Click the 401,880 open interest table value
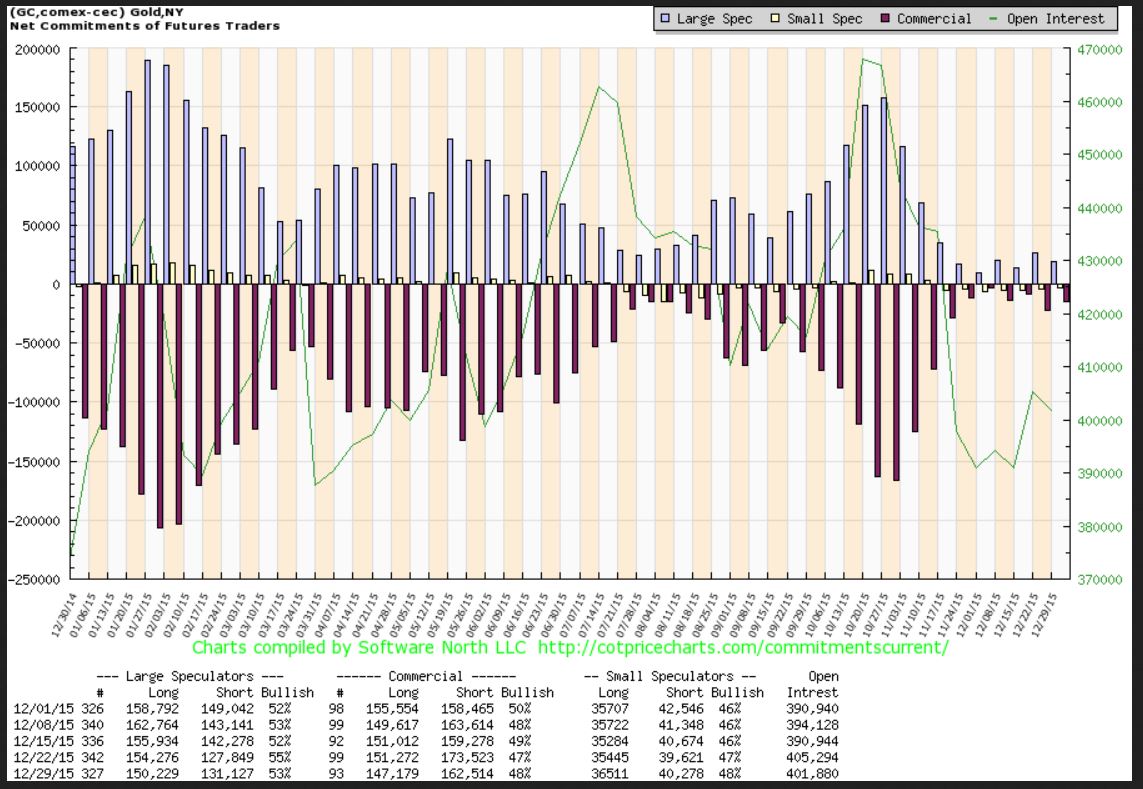The height and width of the screenshot is (789, 1143). (x=810, y=772)
